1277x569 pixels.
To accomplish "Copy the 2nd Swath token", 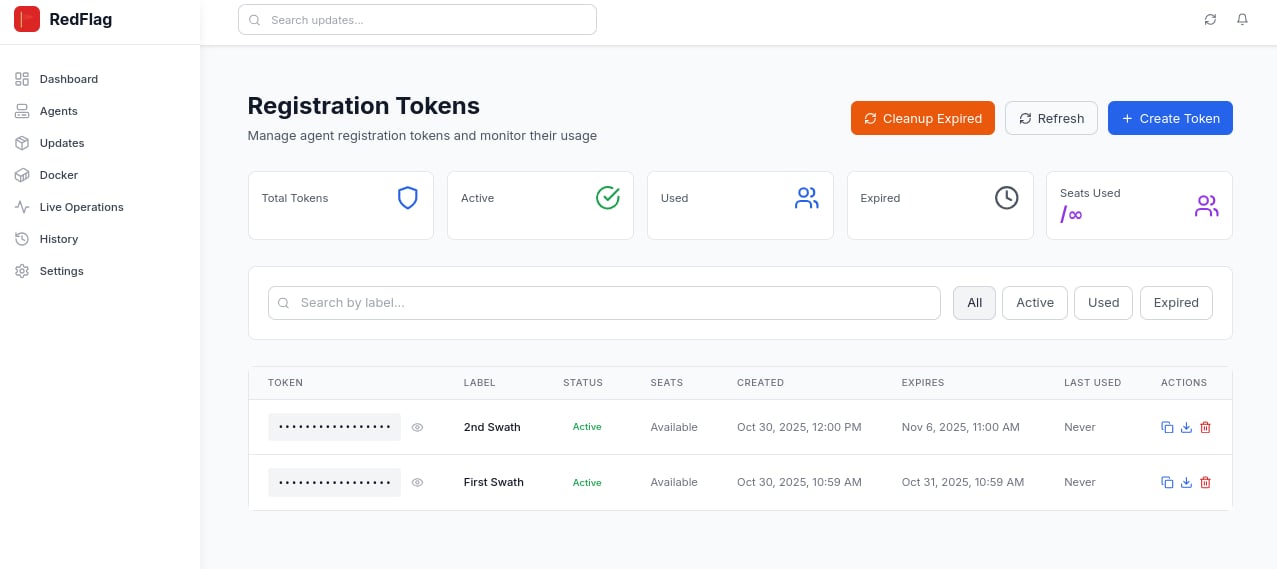I will [1167, 428].
